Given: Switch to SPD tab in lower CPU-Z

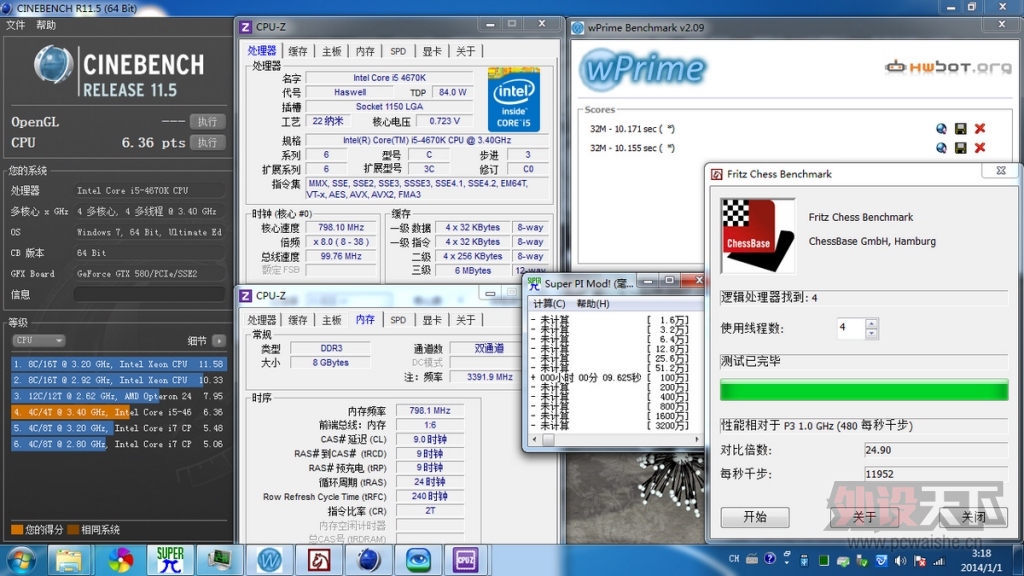Looking at the screenshot, I should pos(398,319).
